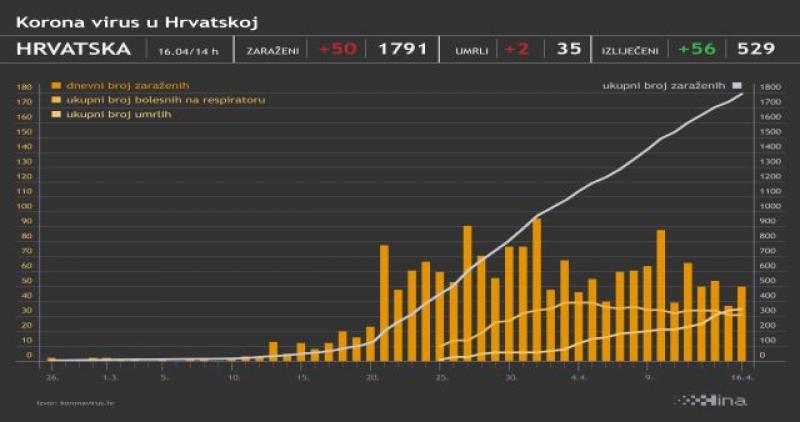This screenshot has height=422, width=800.
Task: Click the 25. date marker on x-axis
Action: (441, 379)
